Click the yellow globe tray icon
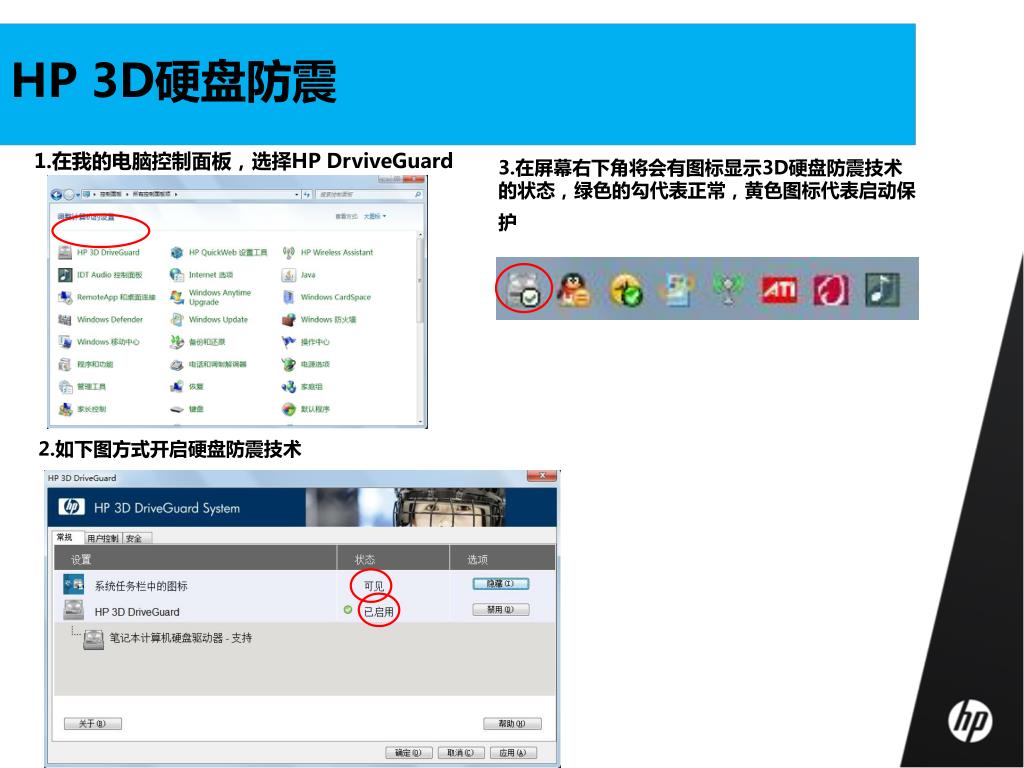The image size is (1024, 768). tap(626, 290)
